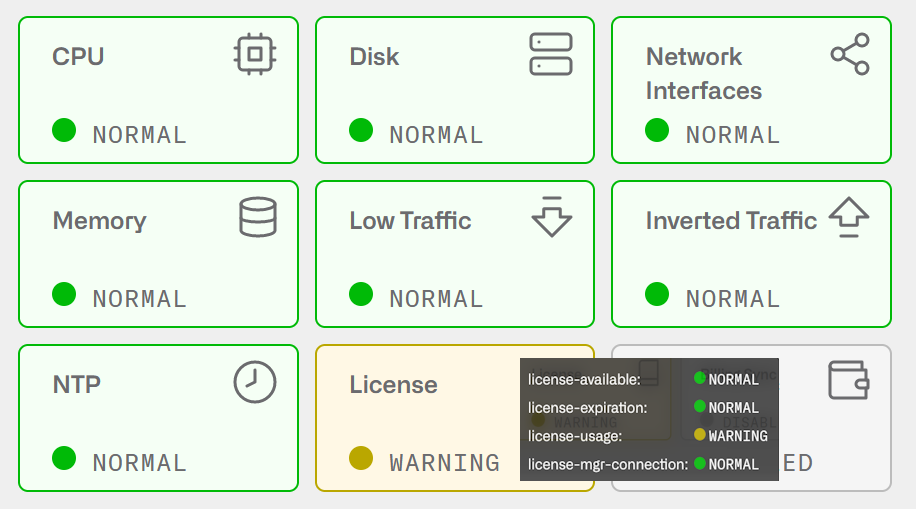Image resolution: width=916 pixels, height=509 pixels.
Task: Click the Inverted Traffic up-arrow icon
Action: [x=849, y=217]
